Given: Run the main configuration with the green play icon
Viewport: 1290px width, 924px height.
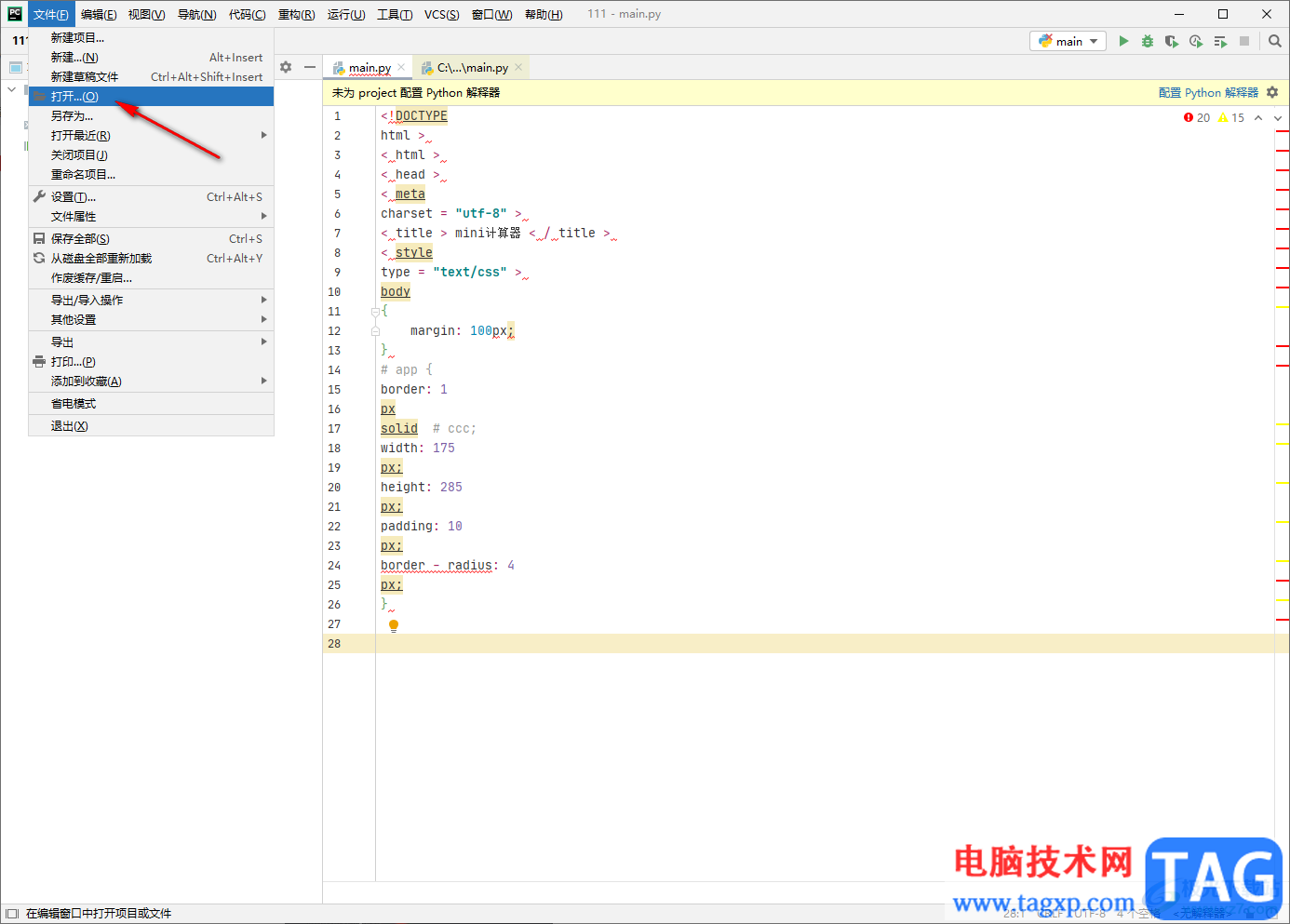Looking at the screenshot, I should coord(1123,41).
